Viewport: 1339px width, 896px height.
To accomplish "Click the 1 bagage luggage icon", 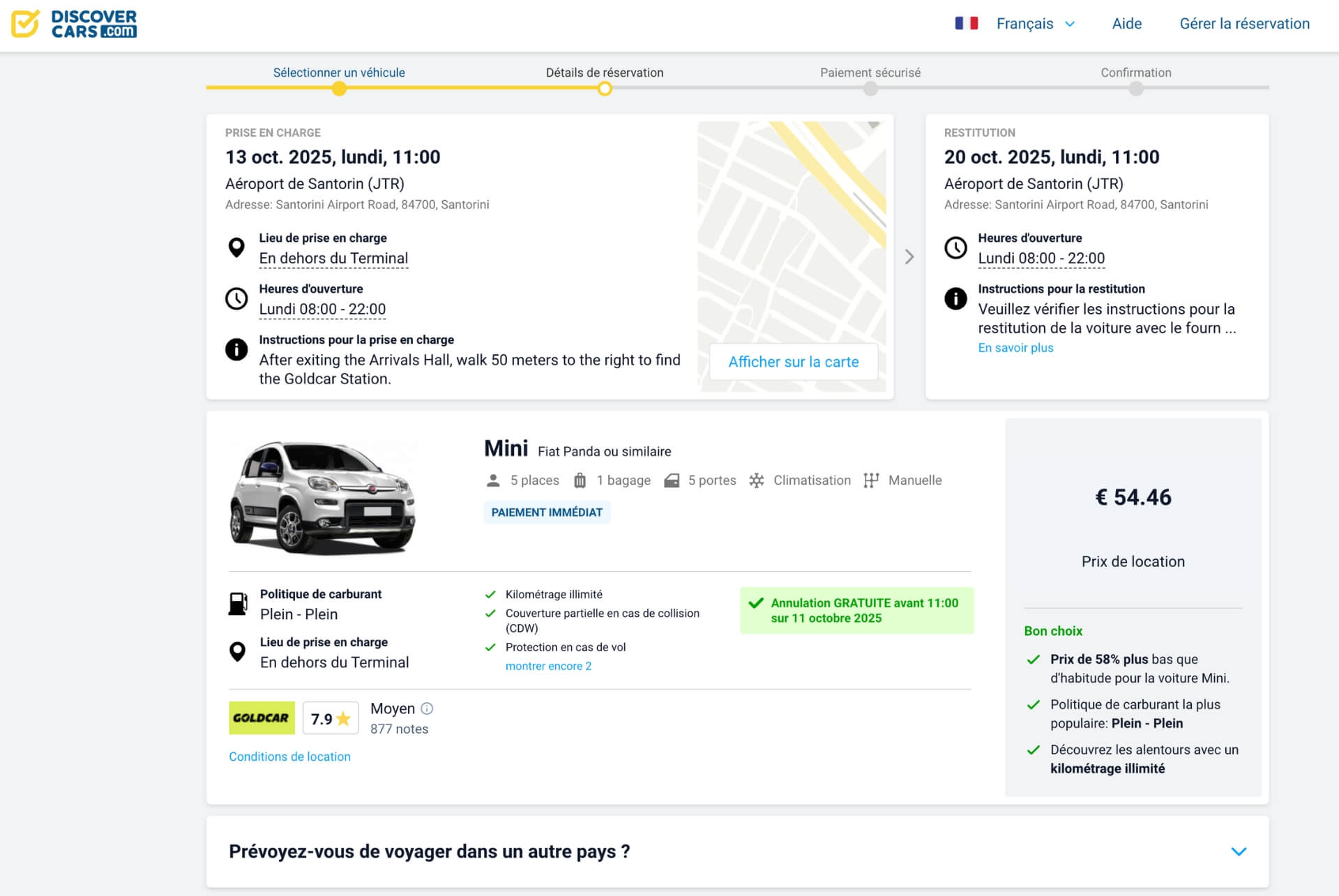I will click(x=580, y=480).
